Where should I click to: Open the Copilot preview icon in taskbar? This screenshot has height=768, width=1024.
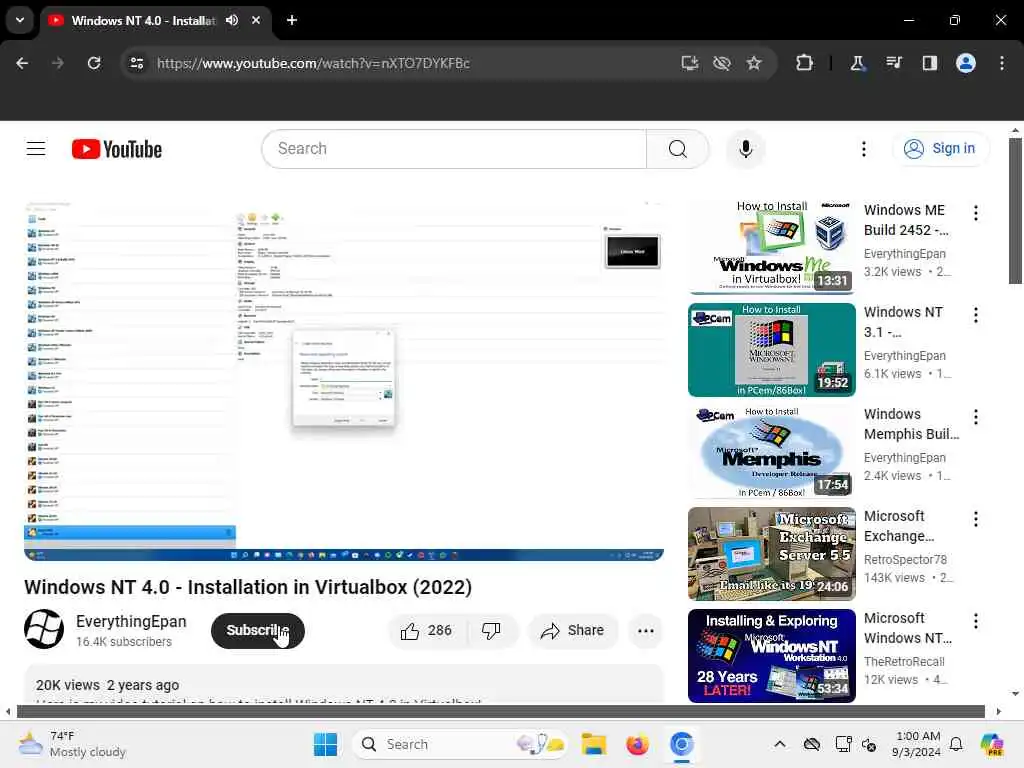coord(992,744)
